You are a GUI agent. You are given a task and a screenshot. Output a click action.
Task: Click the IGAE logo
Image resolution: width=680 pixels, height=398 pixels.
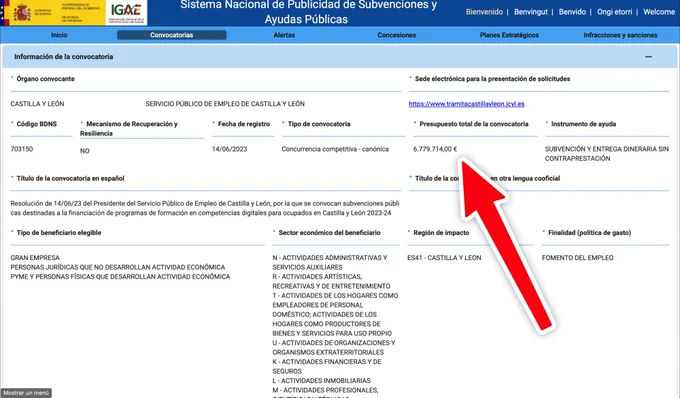[x=126, y=12]
